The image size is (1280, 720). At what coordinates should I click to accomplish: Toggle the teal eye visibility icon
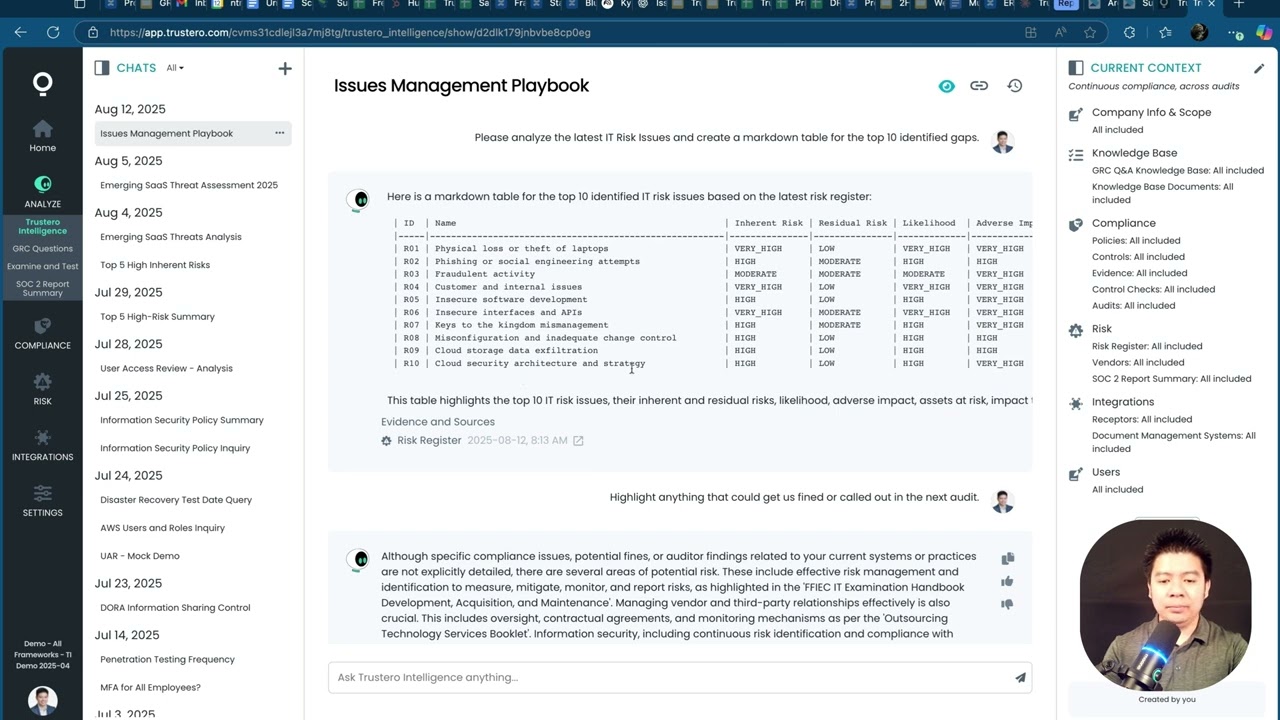946,86
